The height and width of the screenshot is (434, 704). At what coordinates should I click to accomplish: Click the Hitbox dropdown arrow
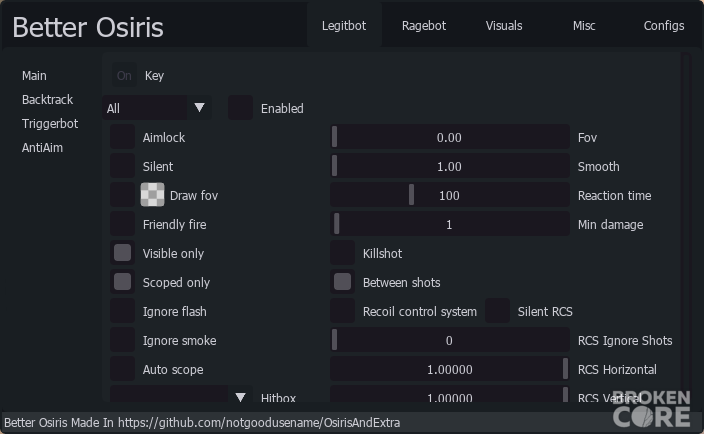pos(240,396)
